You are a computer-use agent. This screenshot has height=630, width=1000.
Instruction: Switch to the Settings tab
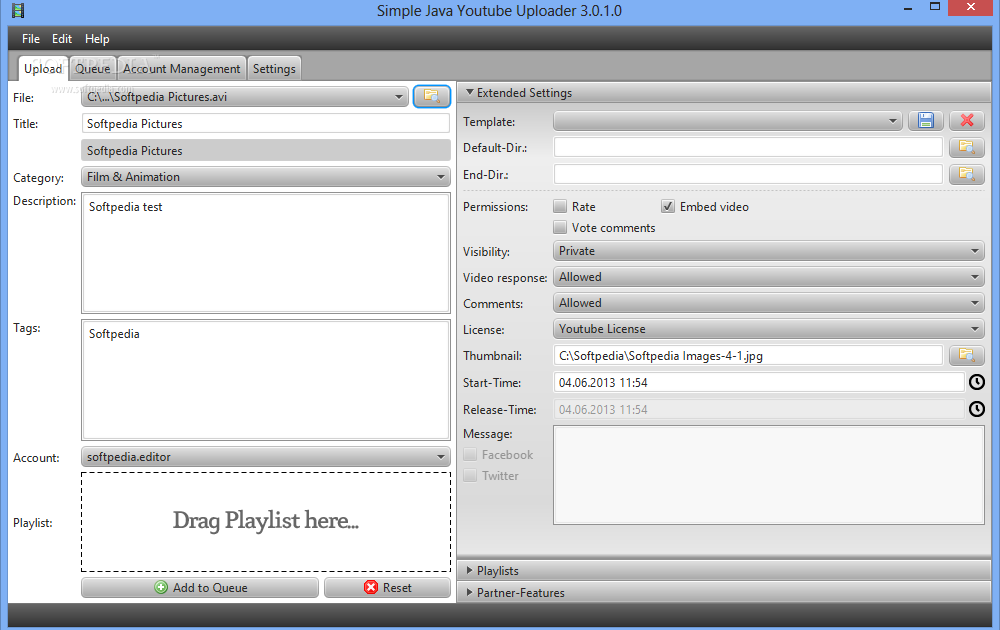coord(274,68)
